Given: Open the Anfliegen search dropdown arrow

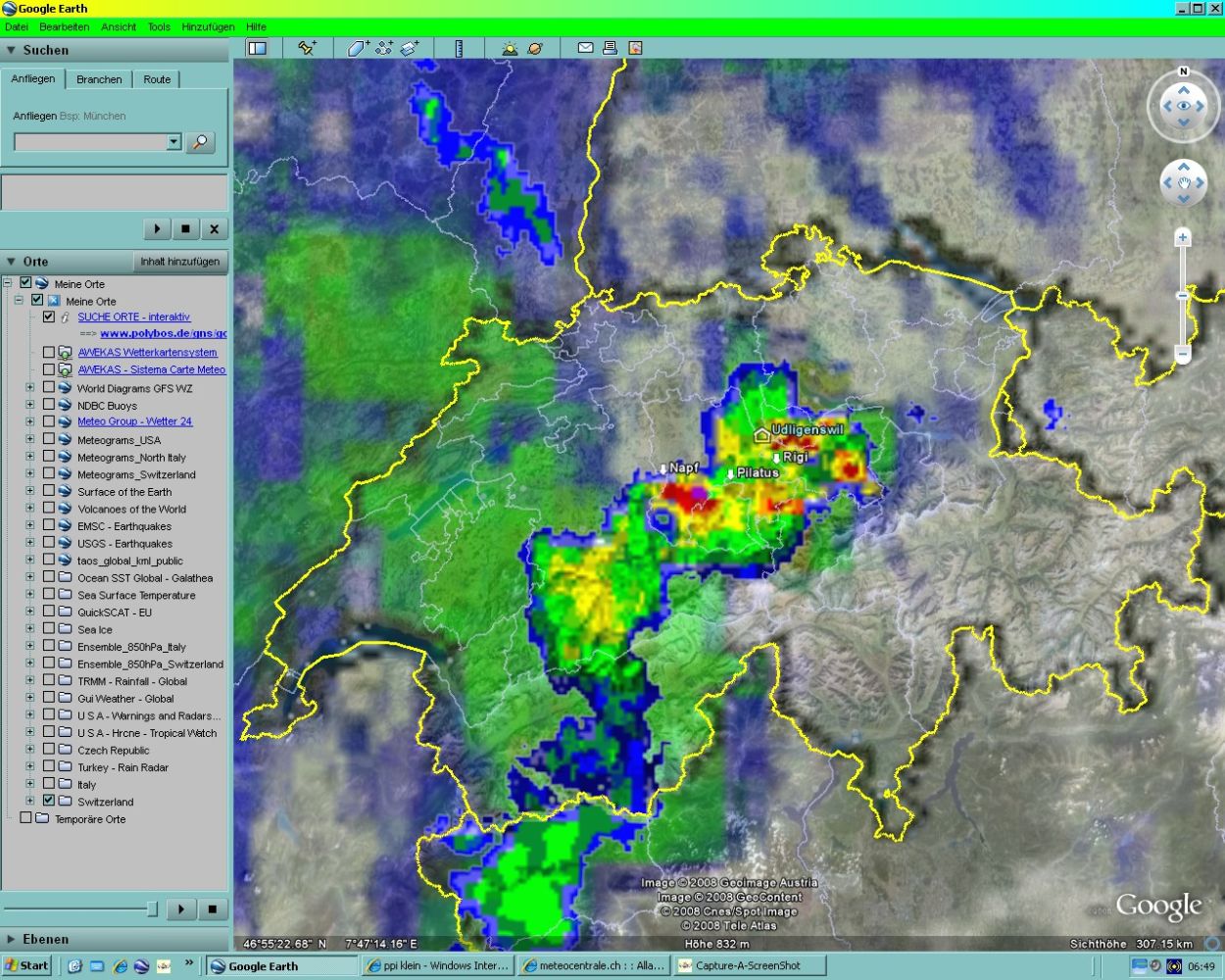Looking at the screenshot, I should click(x=173, y=142).
